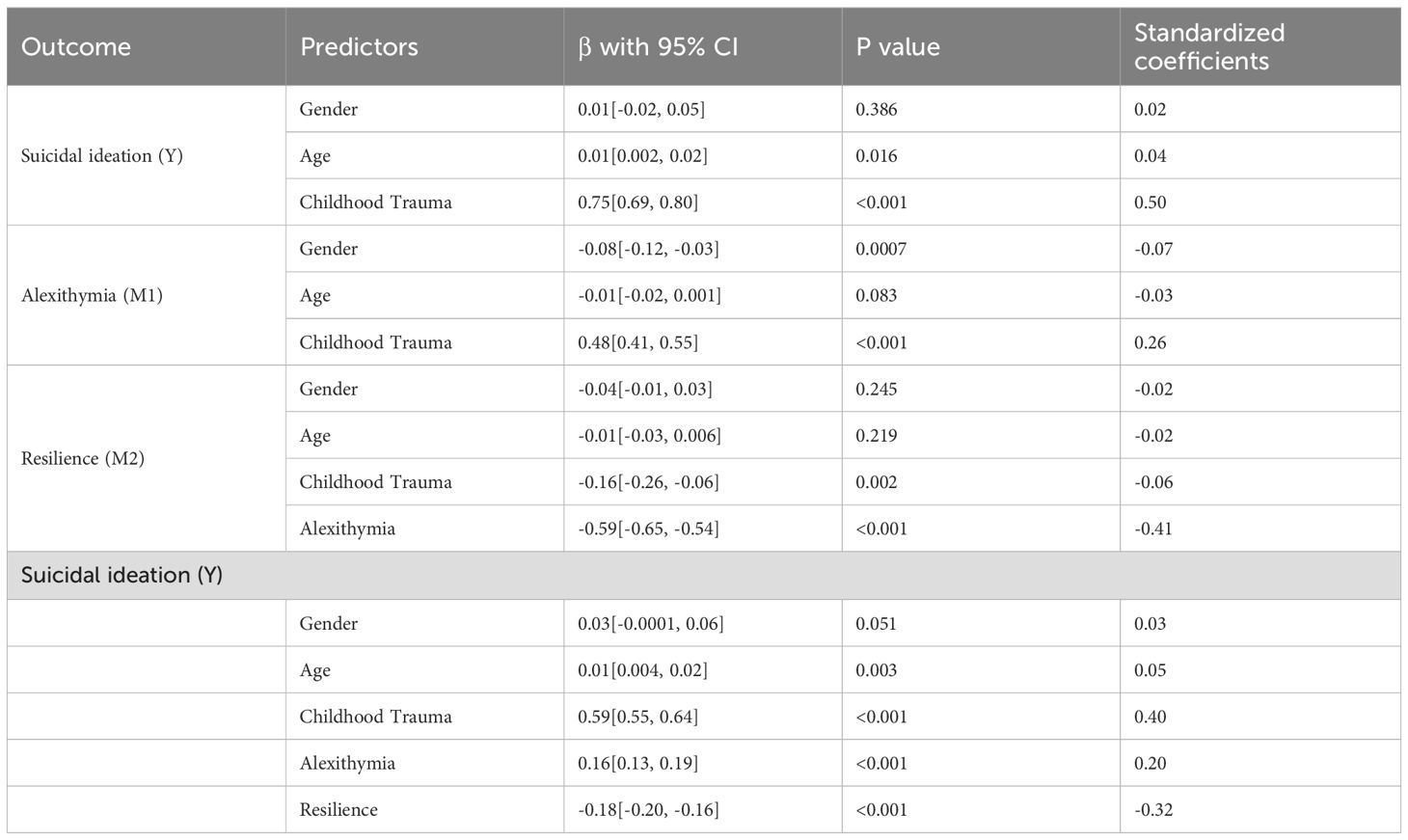Image resolution: width=1408 pixels, height=840 pixels.
Task: Select the standardized coefficient cell showing -0.32
Action: click(1153, 810)
